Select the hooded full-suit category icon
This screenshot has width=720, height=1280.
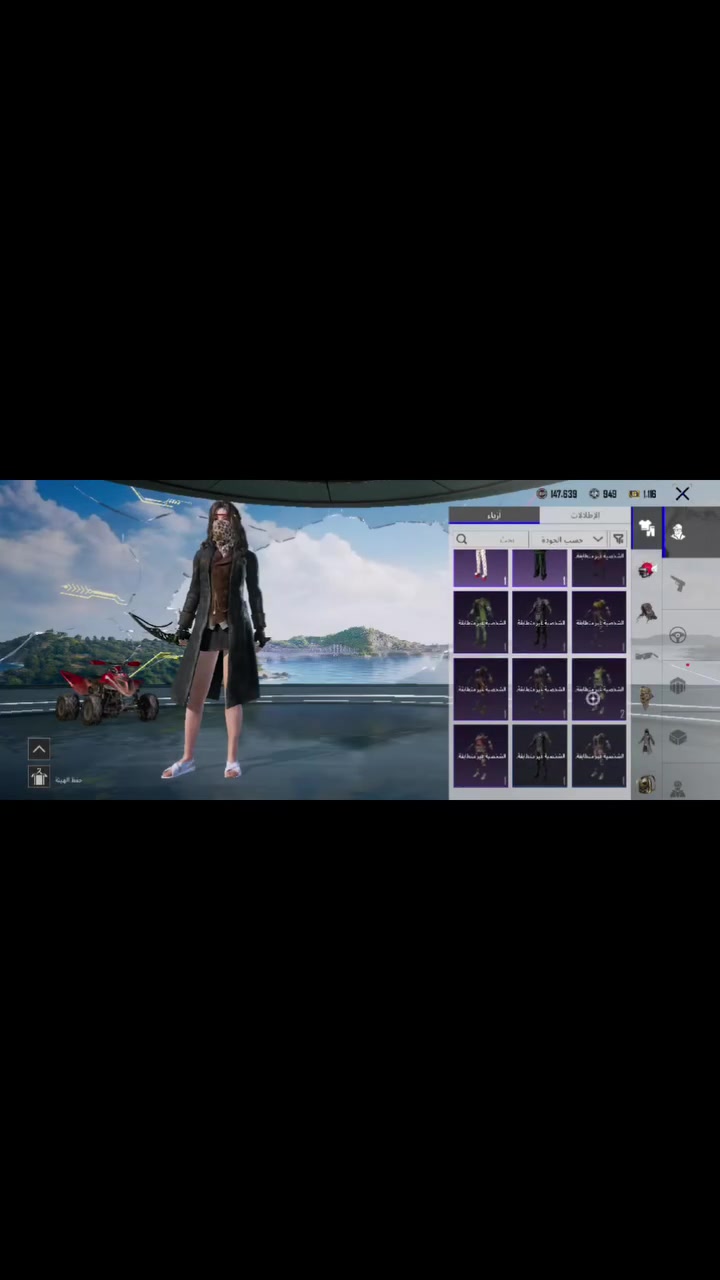[x=647, y=741]
